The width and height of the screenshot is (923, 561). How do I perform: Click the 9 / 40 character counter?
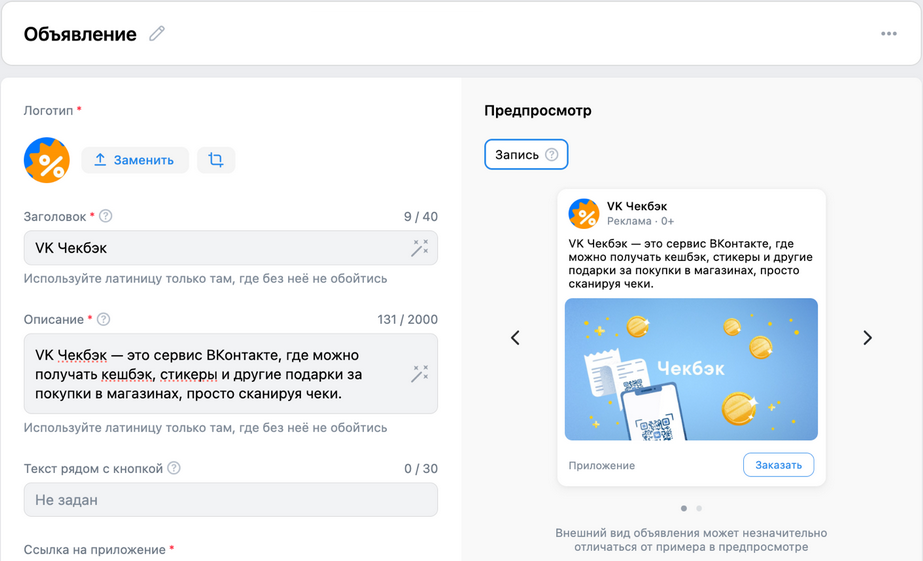coord(420,217)
